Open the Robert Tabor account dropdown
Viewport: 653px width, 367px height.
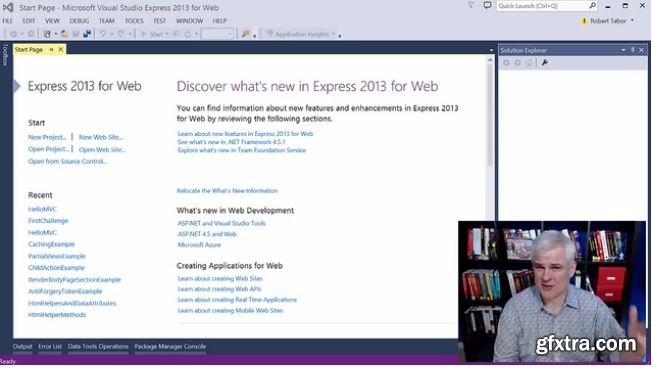point(632,21)
